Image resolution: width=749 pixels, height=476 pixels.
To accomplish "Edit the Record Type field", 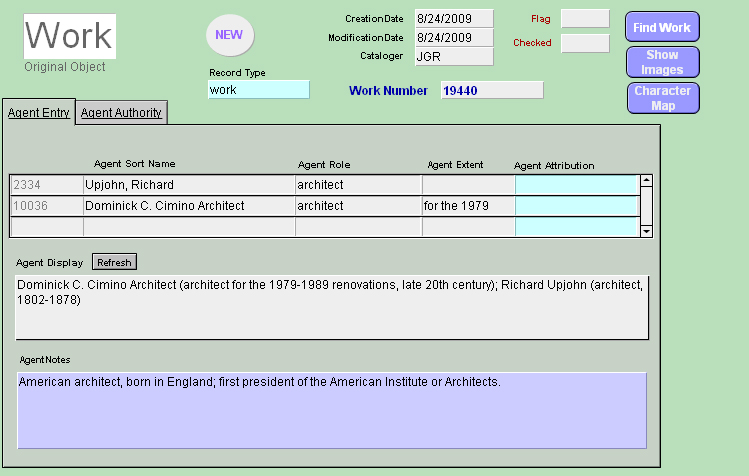I will point(259,90).
